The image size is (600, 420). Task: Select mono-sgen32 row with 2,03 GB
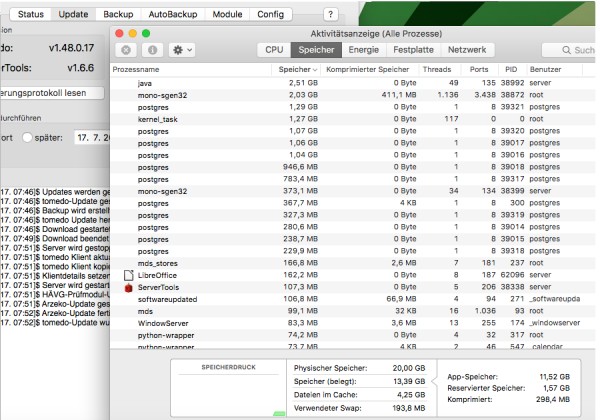tap(353, 95)
